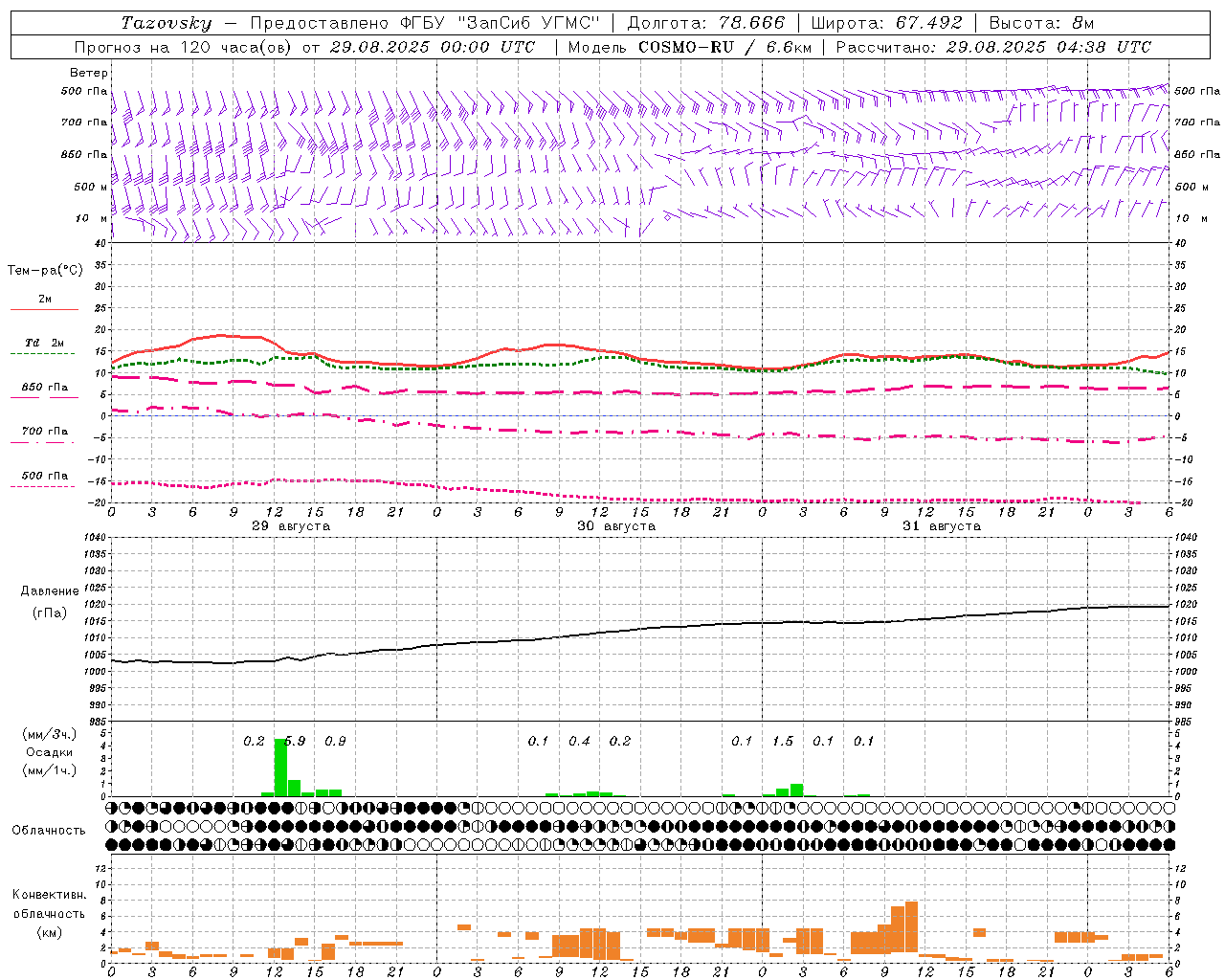Select the longitude value Долгота: 78.666
The height and width of the screenshot is (980, 1225).
coord(706,23)
